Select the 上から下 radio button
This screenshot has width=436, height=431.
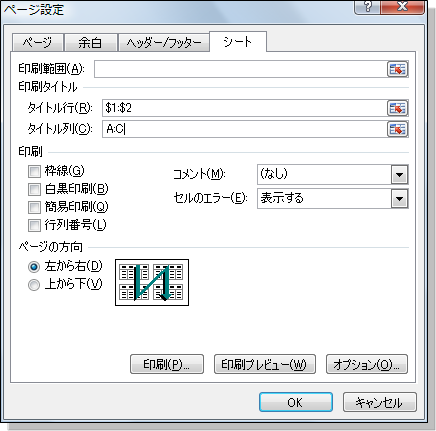coord(34,285)
